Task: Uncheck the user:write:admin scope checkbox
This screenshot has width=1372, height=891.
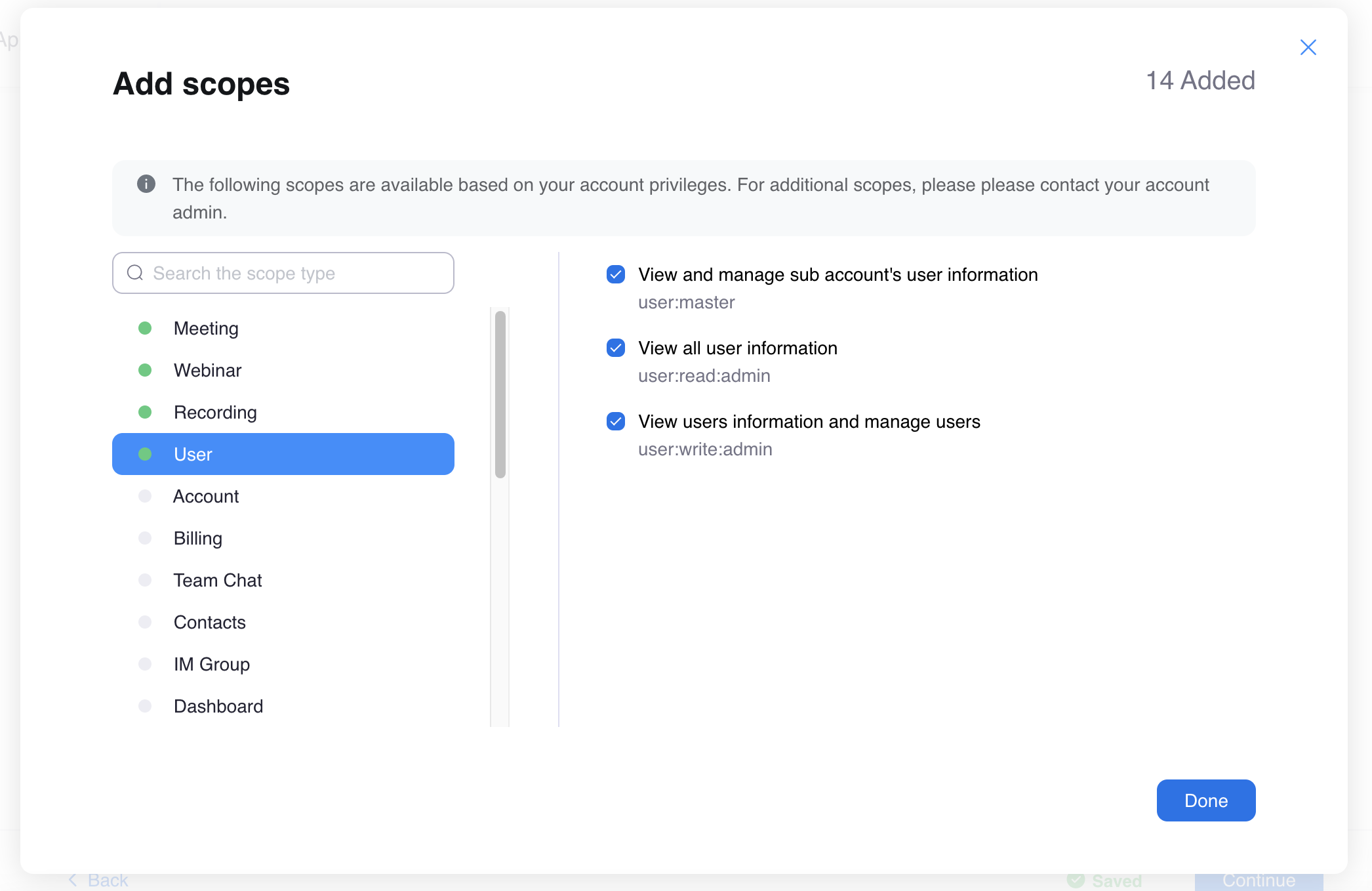Action: (616, 421)
